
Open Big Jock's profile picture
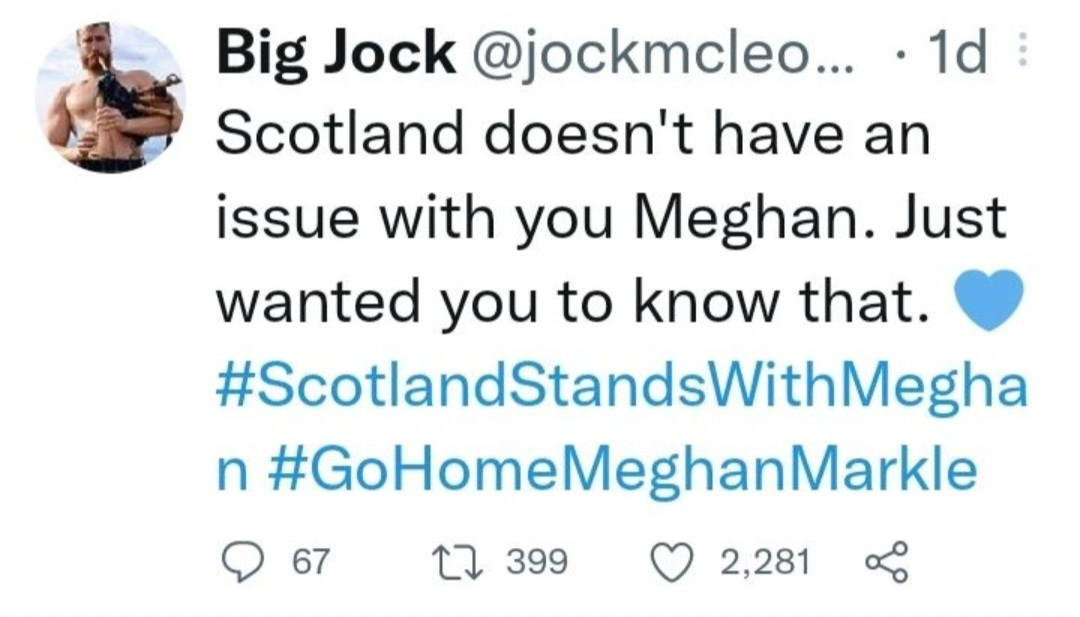pyautogui.click(x=110, y=97)
